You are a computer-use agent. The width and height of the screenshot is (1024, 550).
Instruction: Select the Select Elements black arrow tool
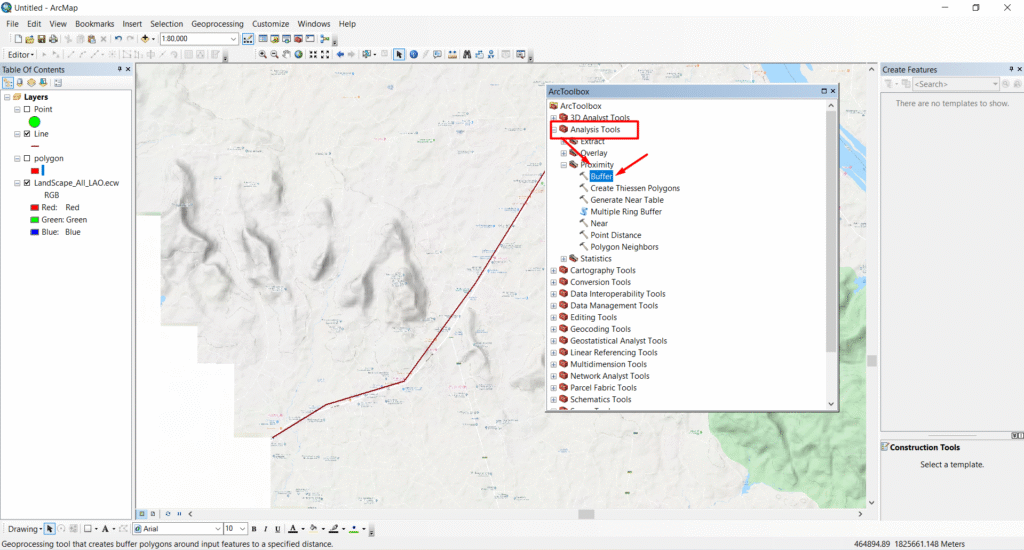tap(398, 55)
